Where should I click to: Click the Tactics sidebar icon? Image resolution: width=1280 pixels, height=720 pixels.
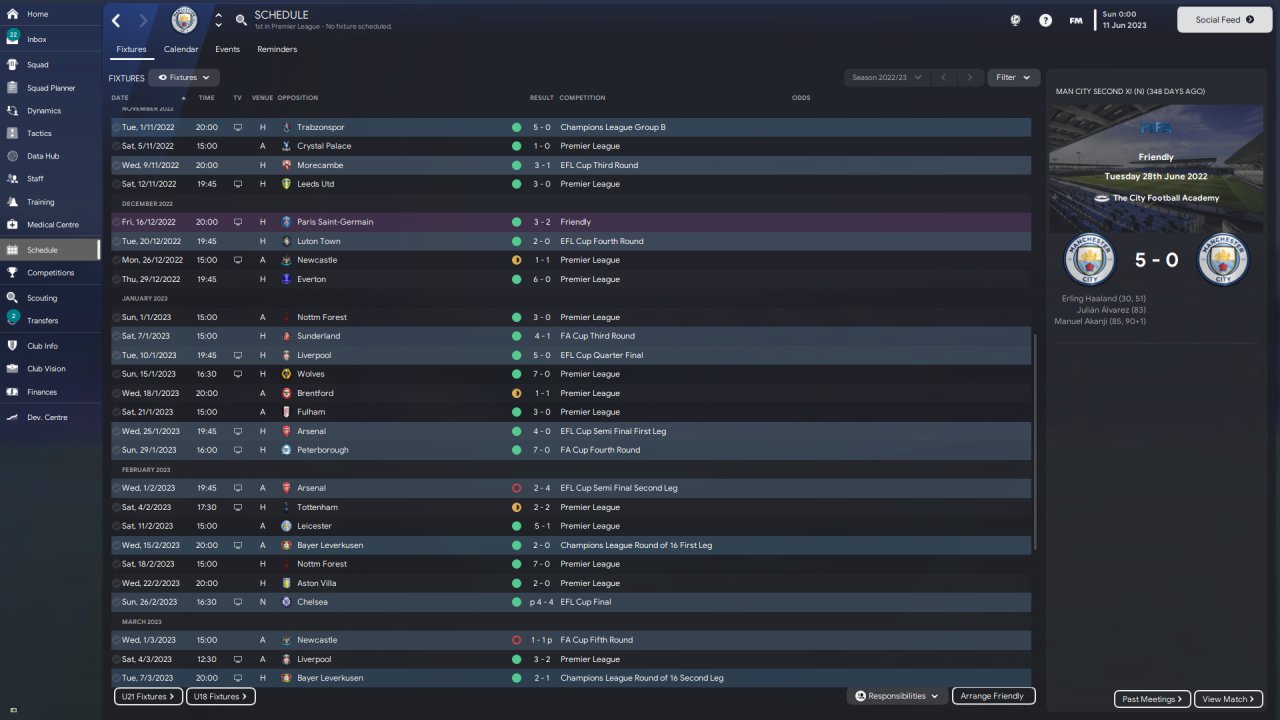[x=13, y=133]
